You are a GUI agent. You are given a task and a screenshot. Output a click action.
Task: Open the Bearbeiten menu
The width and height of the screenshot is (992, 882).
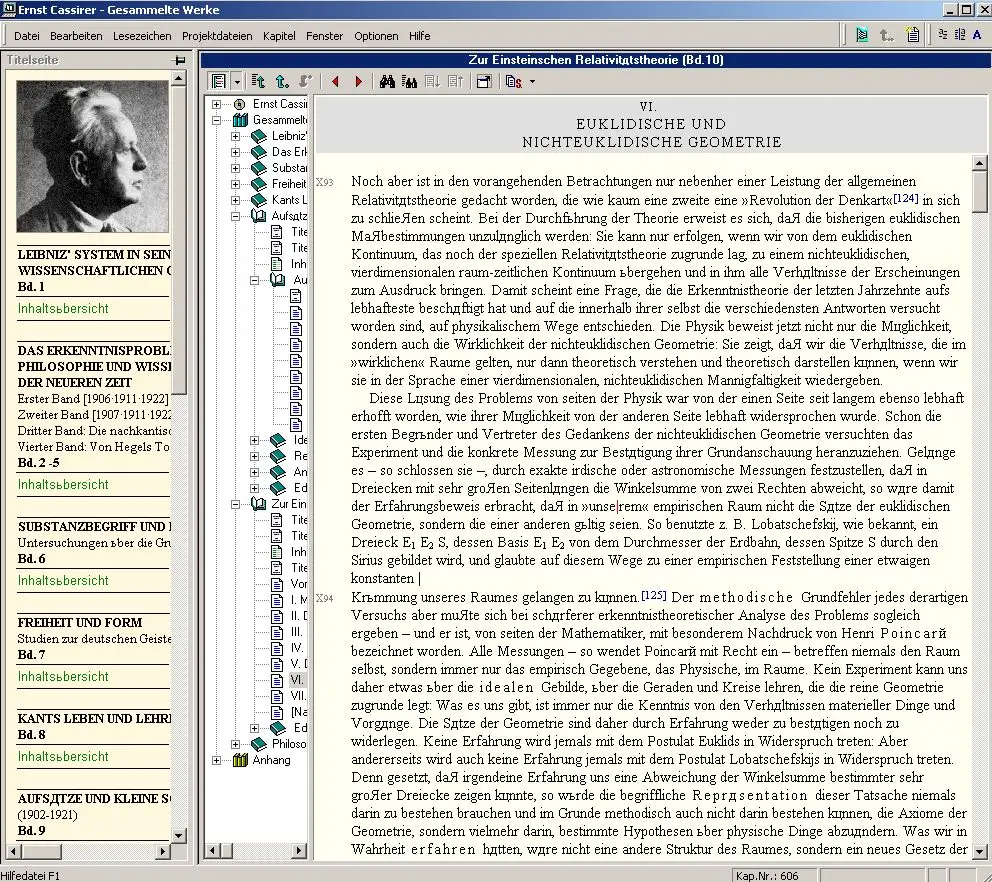pyautogui.click(x=76, y=36)
